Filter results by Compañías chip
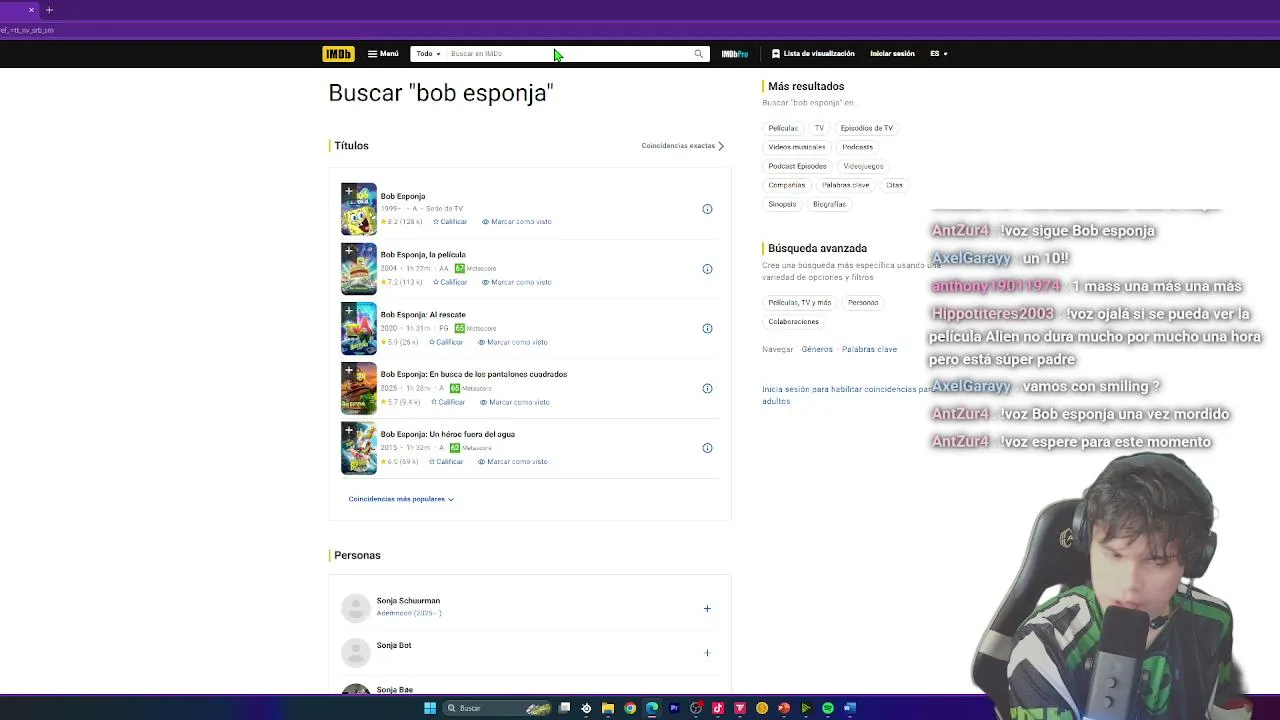Viewport: 1280px width, 720px height. (x=787, y=185)
